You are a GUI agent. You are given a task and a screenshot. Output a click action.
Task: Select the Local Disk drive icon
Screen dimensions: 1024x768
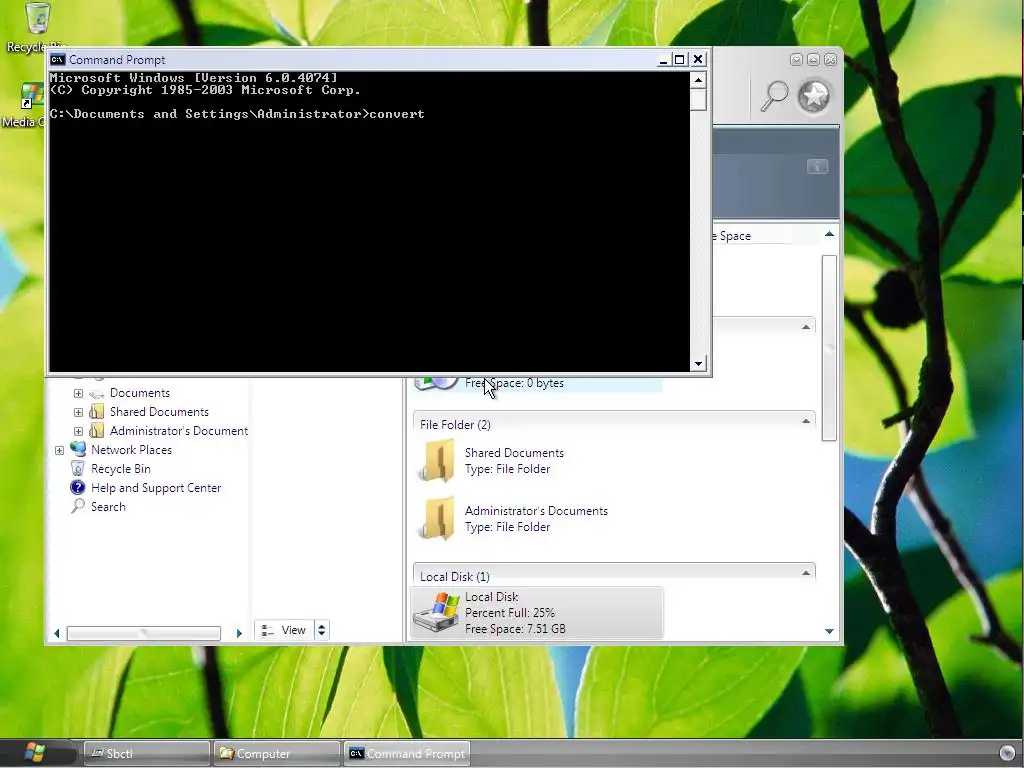click(x=437, y=613)
